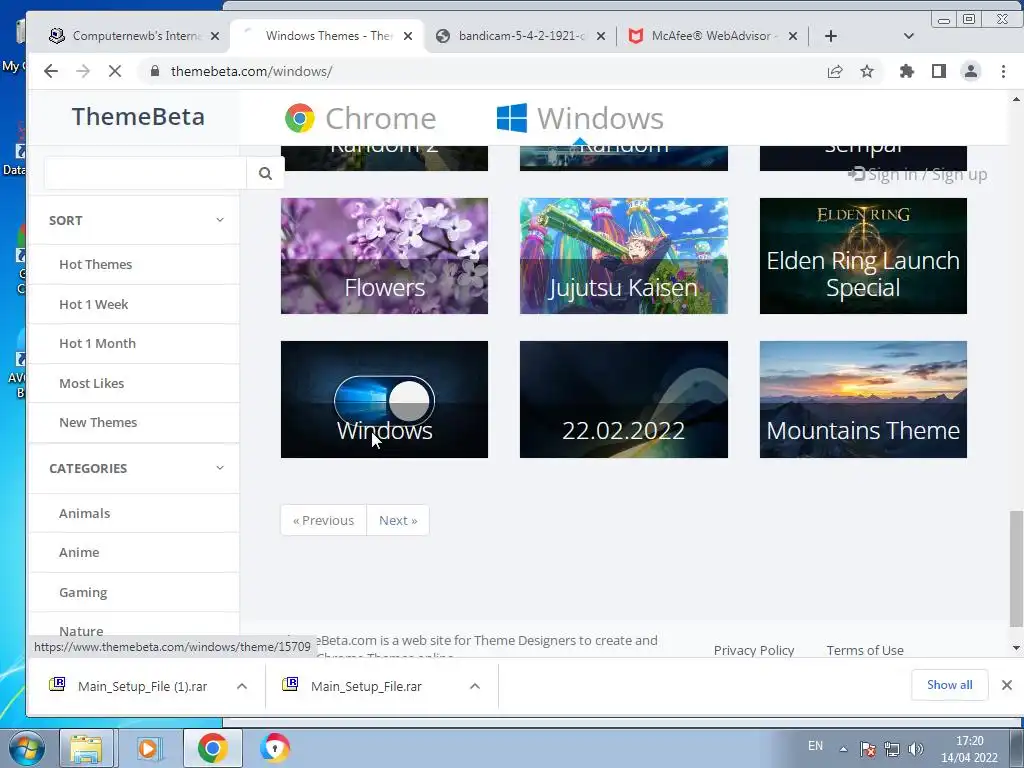Open the side panel icon
1024x768 pixels.
[x=938, y=71]
